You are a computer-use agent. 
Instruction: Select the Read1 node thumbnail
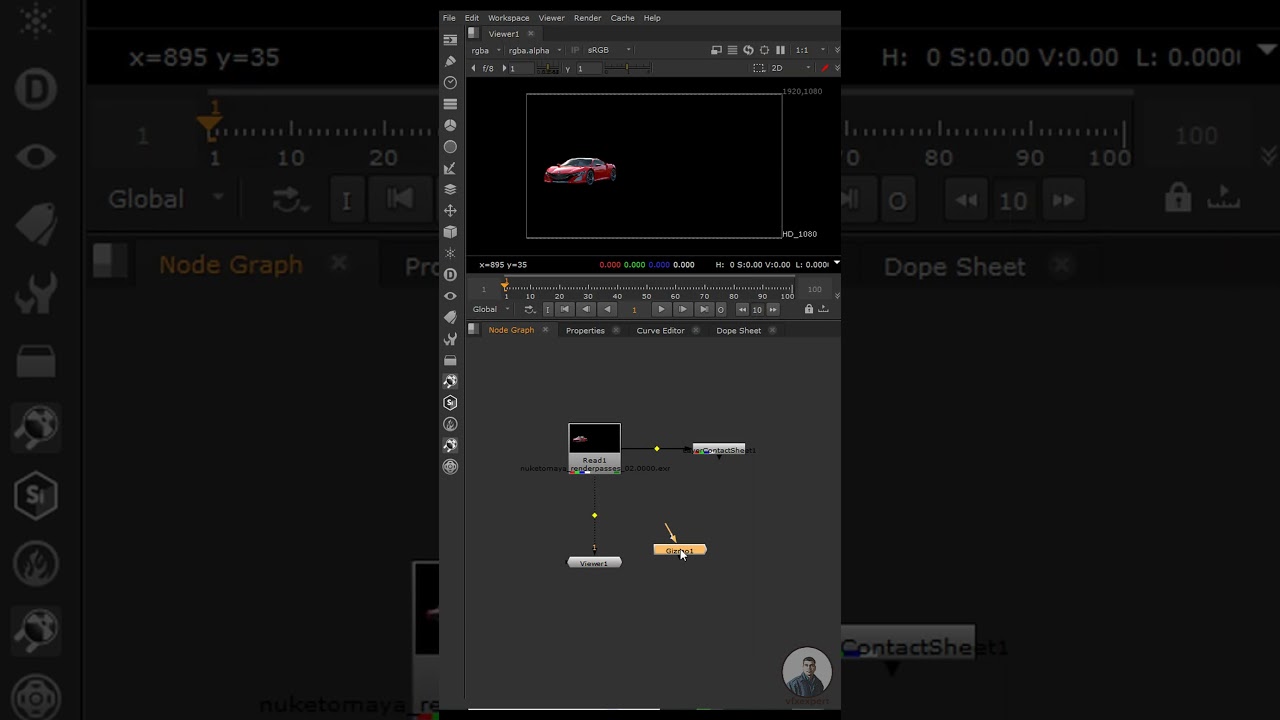tap(595, 439)
